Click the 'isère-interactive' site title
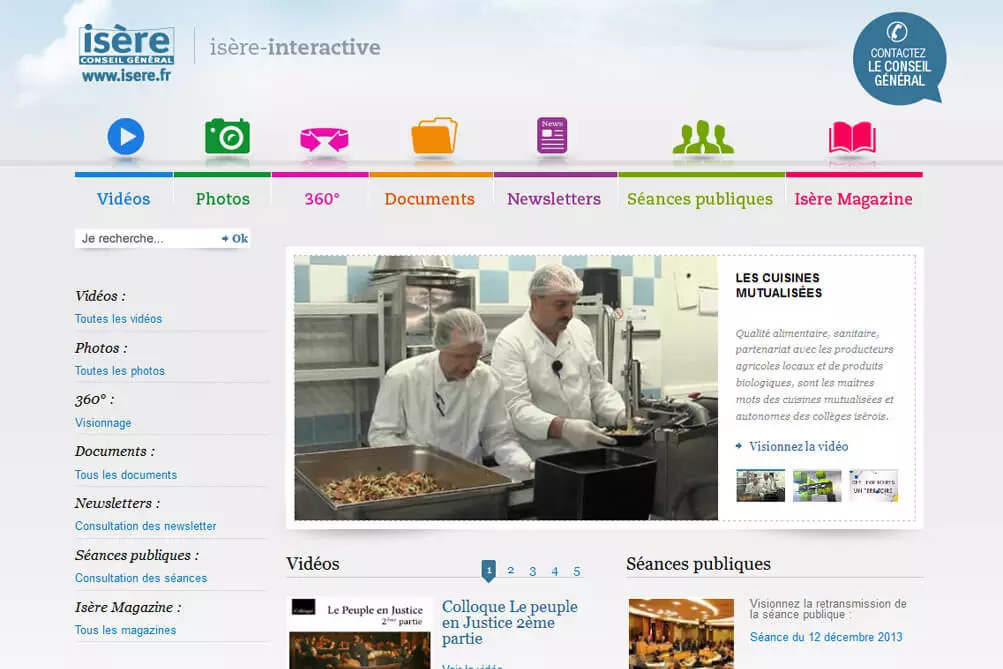Viewport: 1003px width, 669px height. click(x=295, y=47)
